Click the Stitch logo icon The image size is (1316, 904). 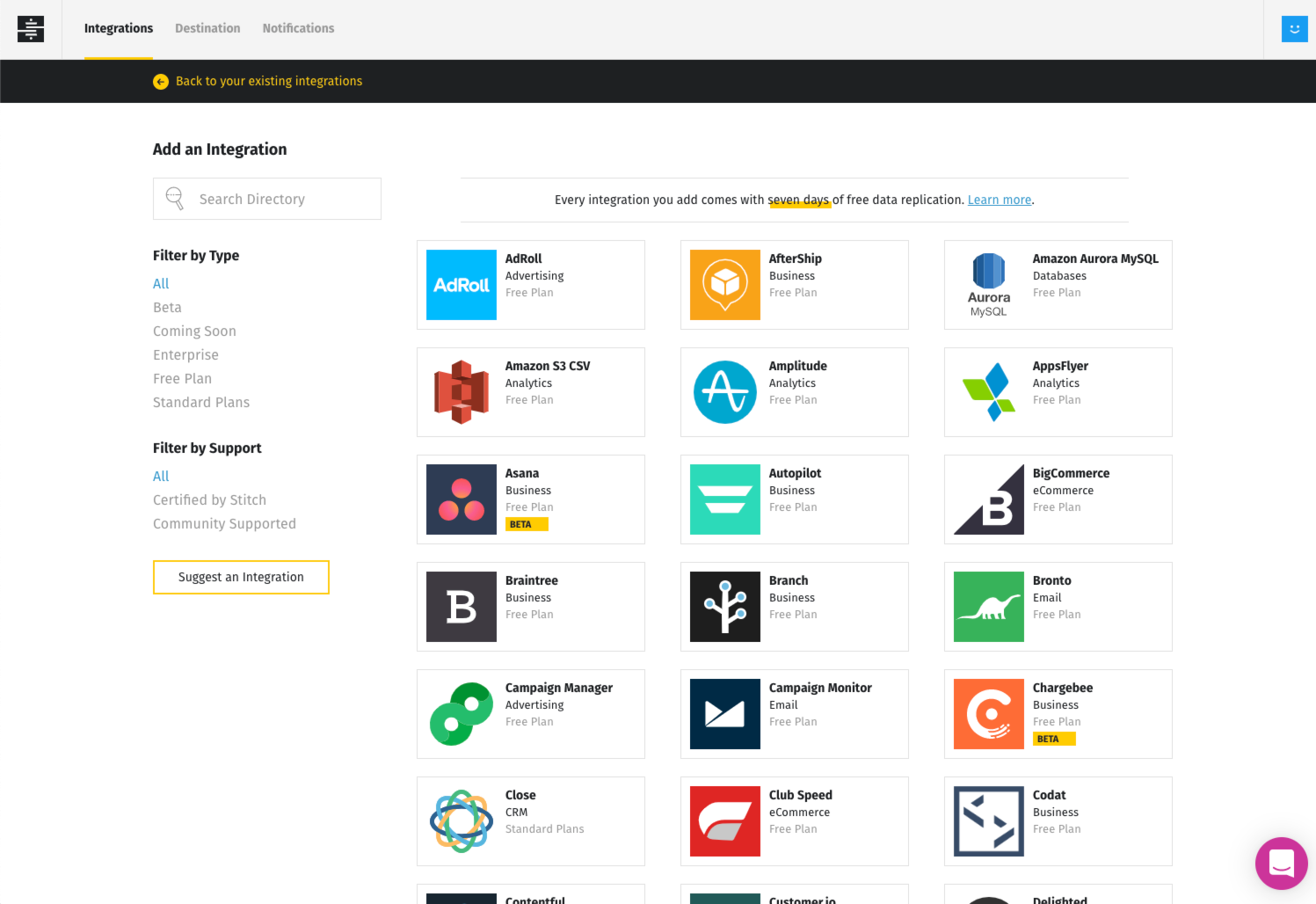(31, 29)
